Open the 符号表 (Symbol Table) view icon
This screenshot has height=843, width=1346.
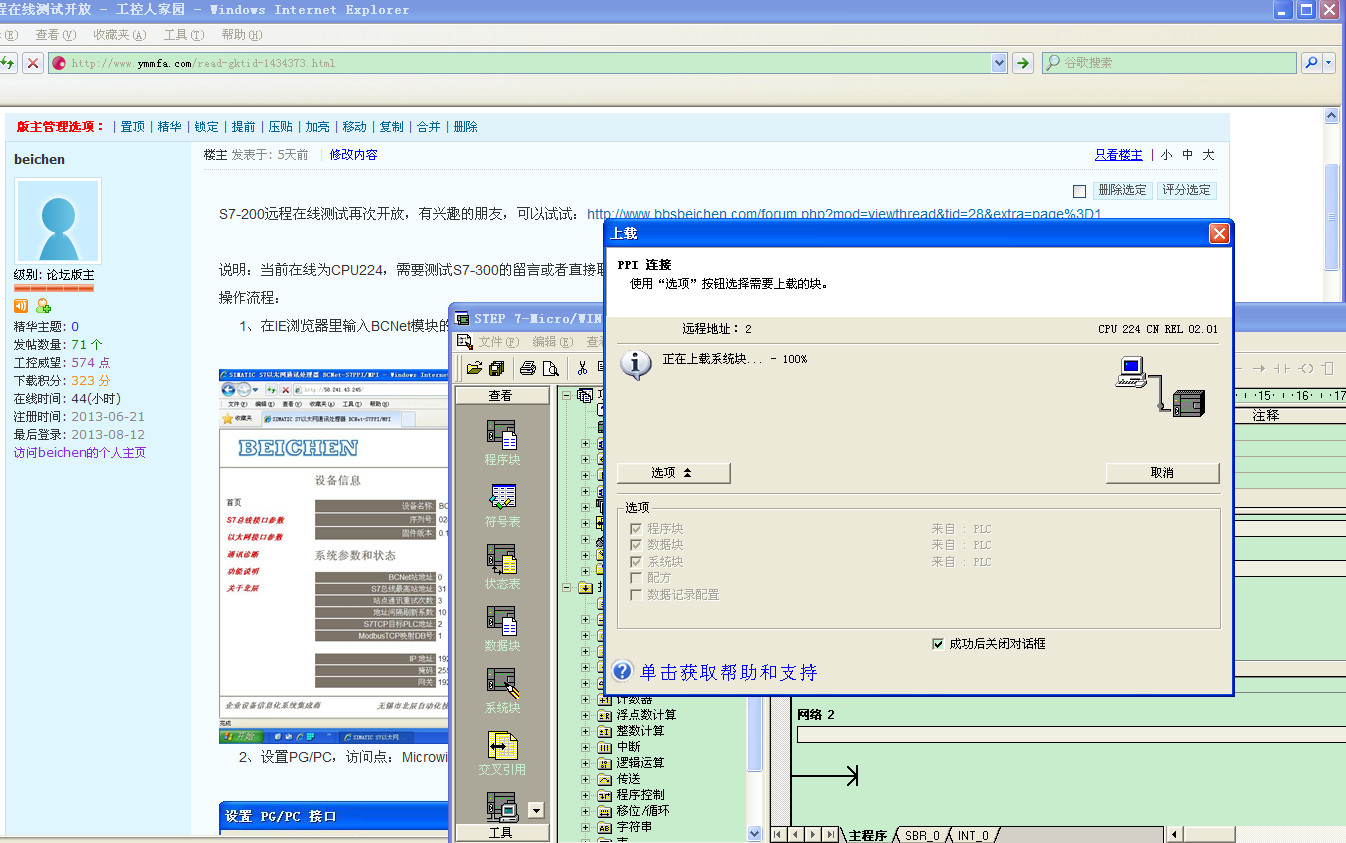click(501, 497)
